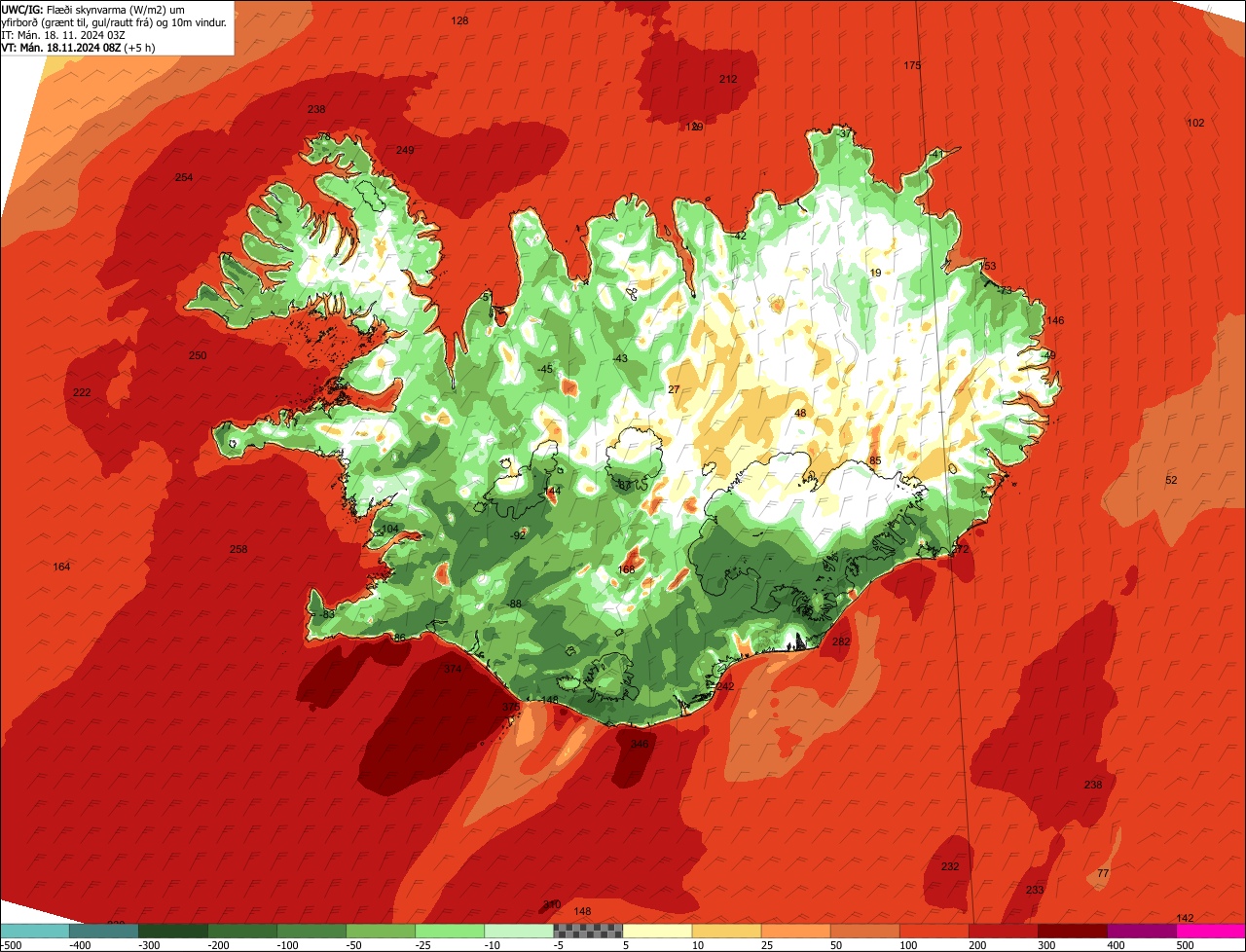This screenshot has height=952, width=1246.
Task: Select the 250 value west of Snæfellsnes
Action: 198,356
